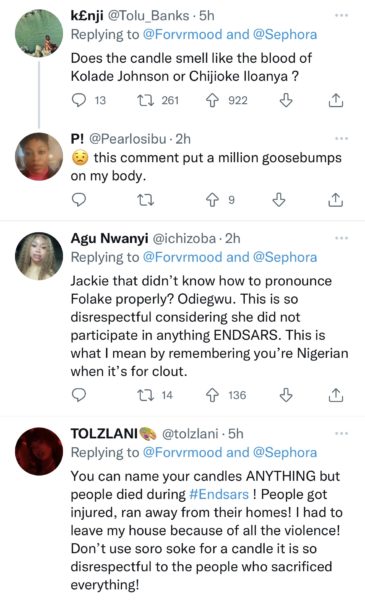
Task: Open more options on k£nji's tweet
Action: (x=341, y=15)
